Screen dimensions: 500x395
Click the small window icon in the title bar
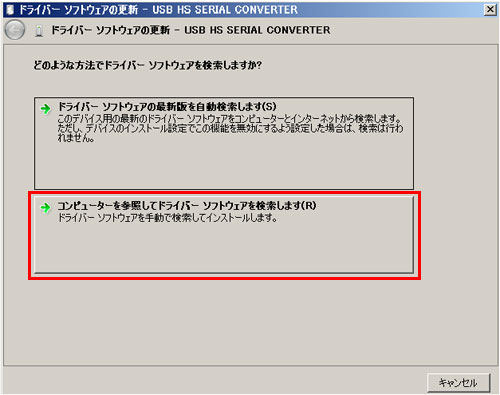point(10,10)
